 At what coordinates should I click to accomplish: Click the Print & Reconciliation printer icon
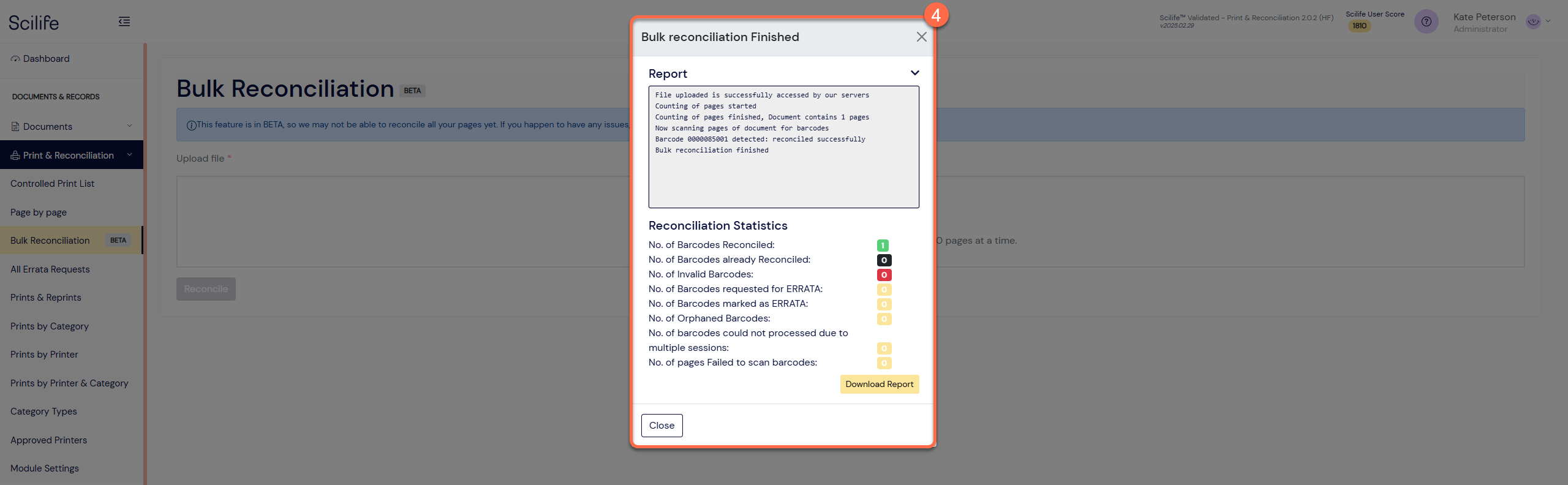click(x=15, y=156)
